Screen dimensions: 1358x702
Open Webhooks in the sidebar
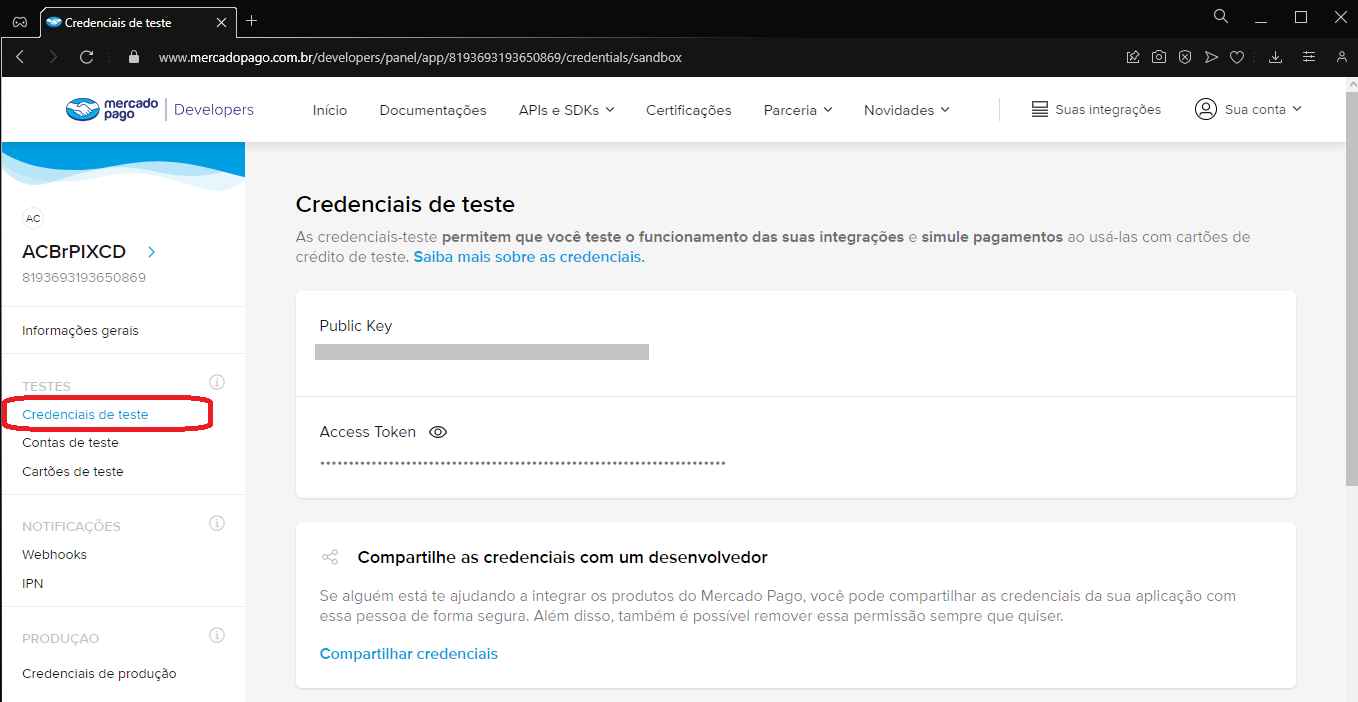[54, 554]
